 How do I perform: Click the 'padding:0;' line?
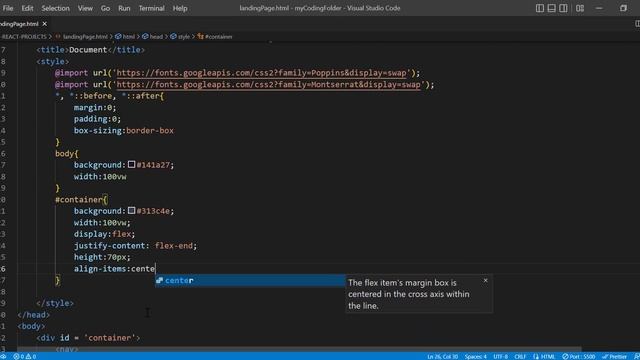[98, 119]
